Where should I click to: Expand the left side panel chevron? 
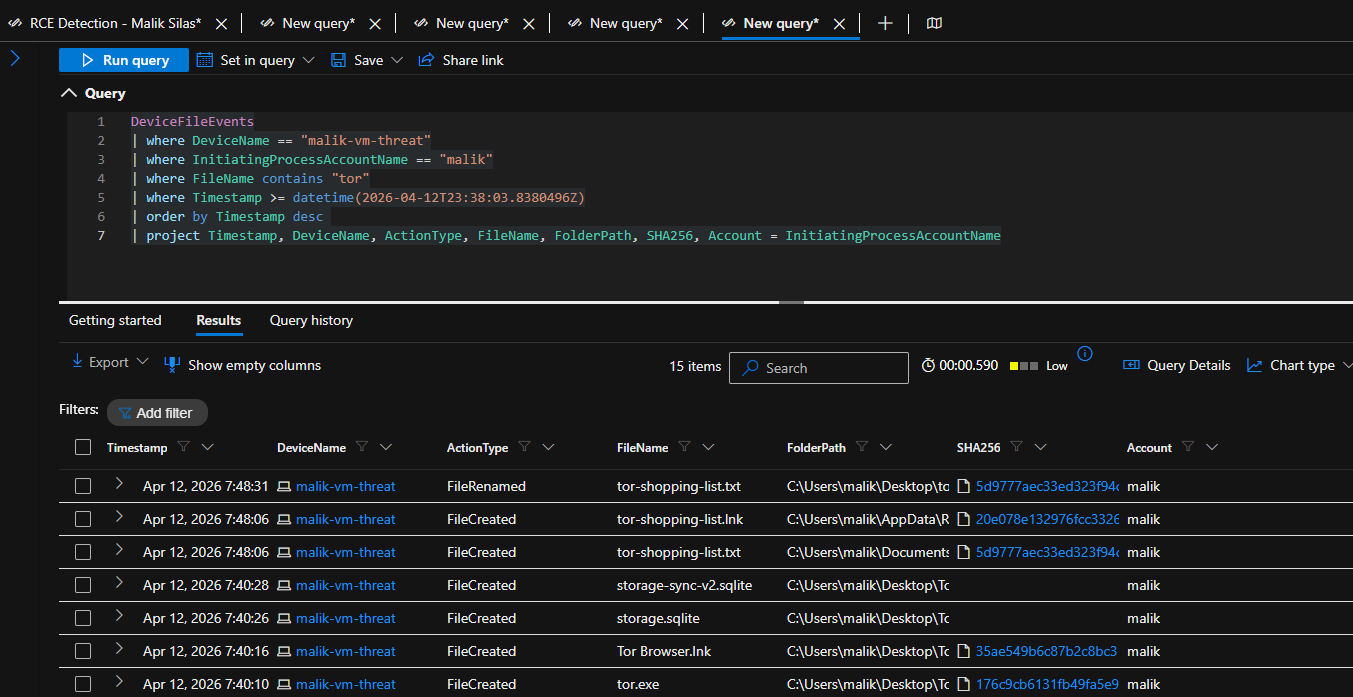[15, 58]
